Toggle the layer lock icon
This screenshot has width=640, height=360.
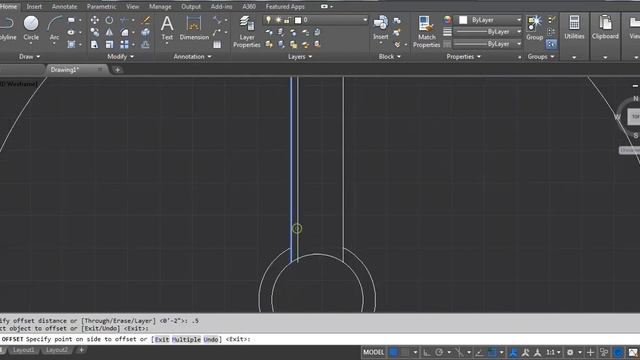pos(287,20)
